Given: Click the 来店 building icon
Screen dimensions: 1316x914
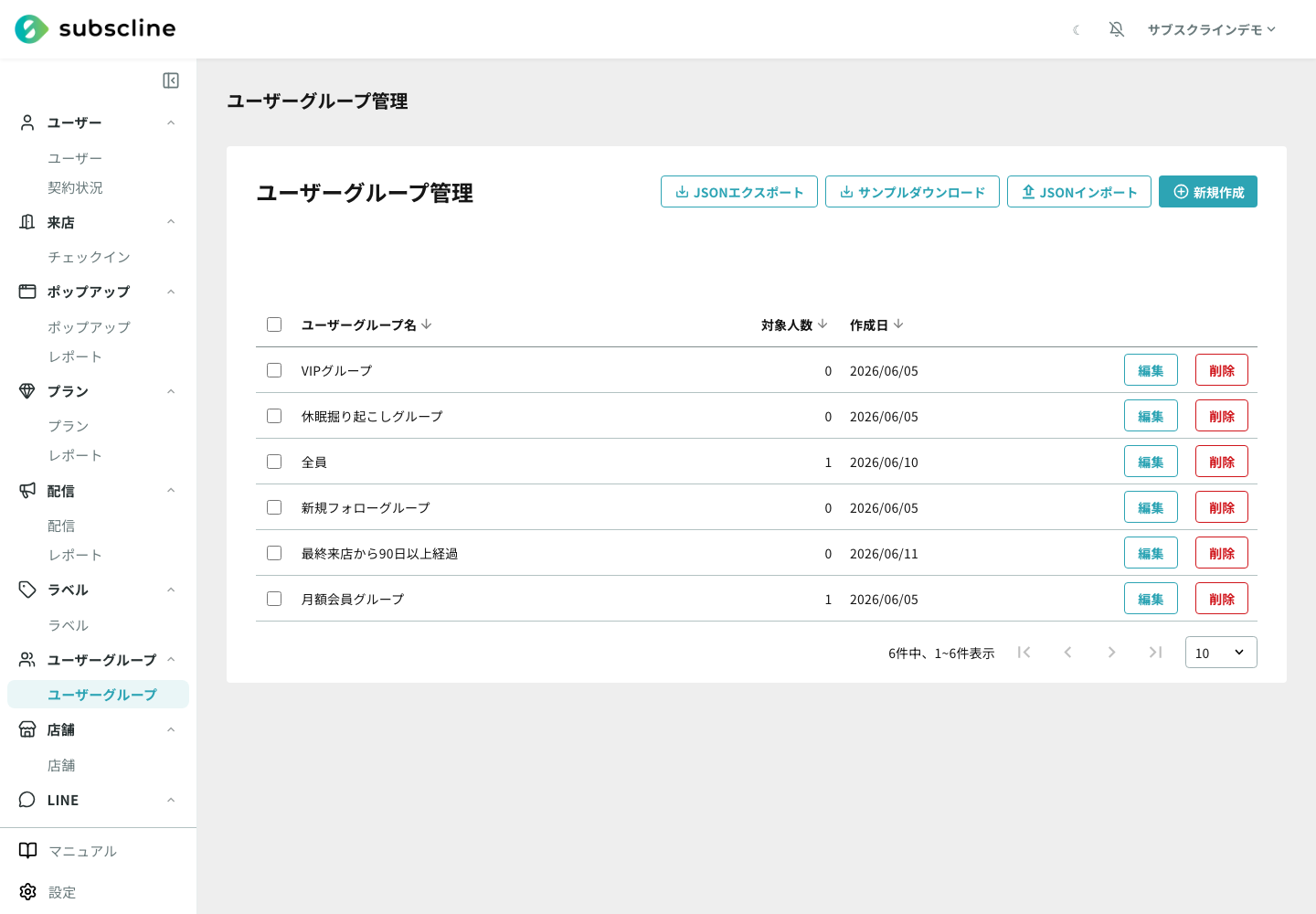Looking at the screenshot, I should pyautogui.click(x=27, y=222).
